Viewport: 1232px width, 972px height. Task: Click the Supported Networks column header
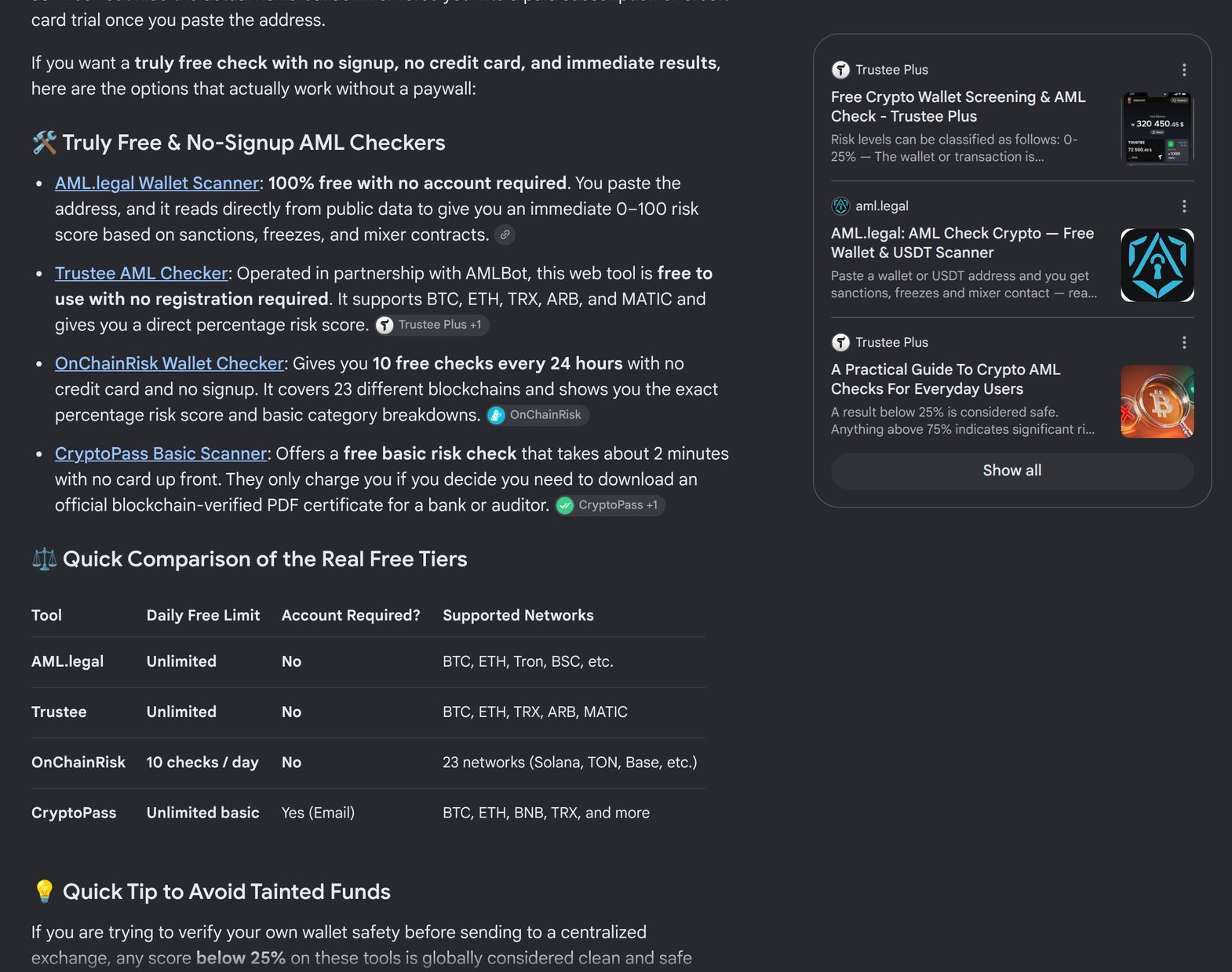(518, 615)
